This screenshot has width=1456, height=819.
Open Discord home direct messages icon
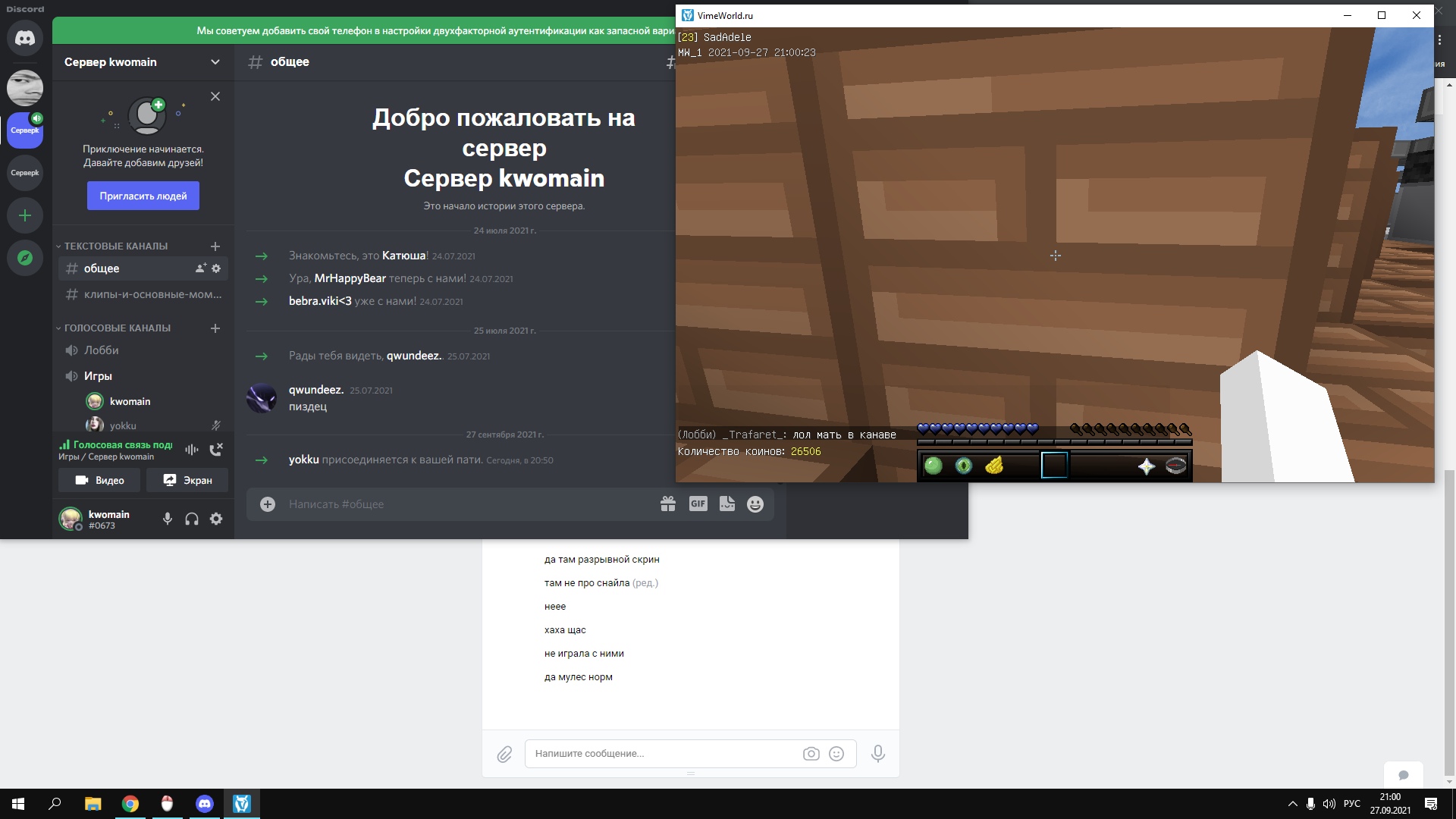coord(25,38)
